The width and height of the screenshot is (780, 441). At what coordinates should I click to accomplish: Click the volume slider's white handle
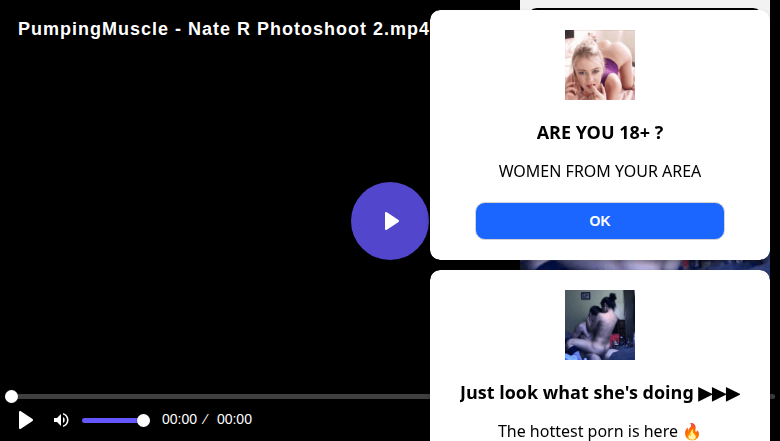click(x=143, y=420)
